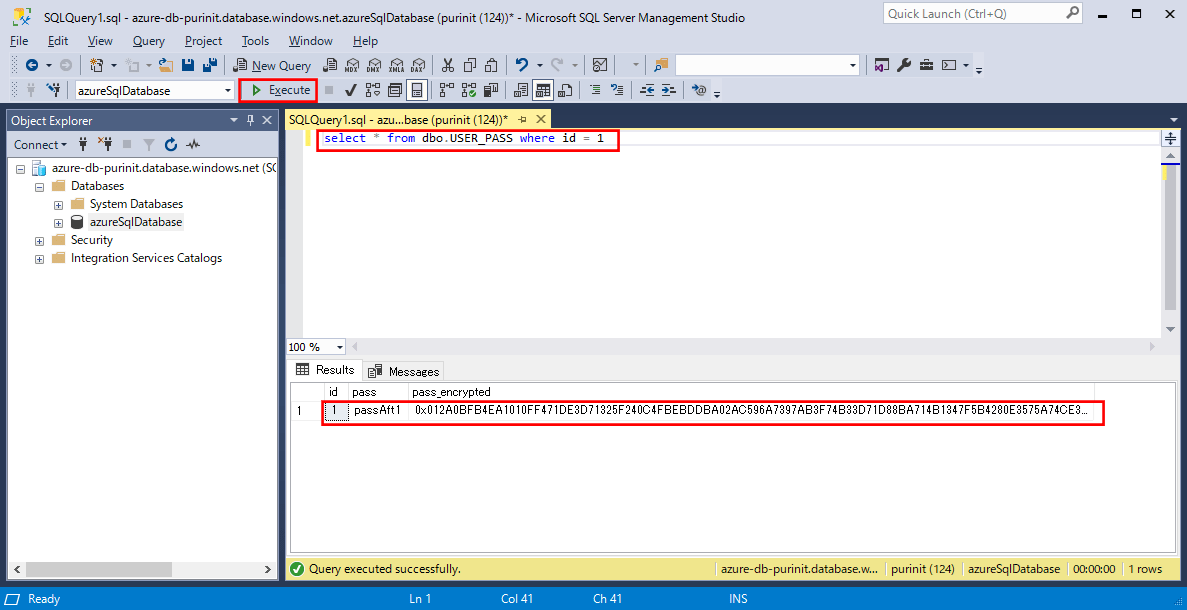Toggle Include Actual Execution Plan

coord(447,90)
